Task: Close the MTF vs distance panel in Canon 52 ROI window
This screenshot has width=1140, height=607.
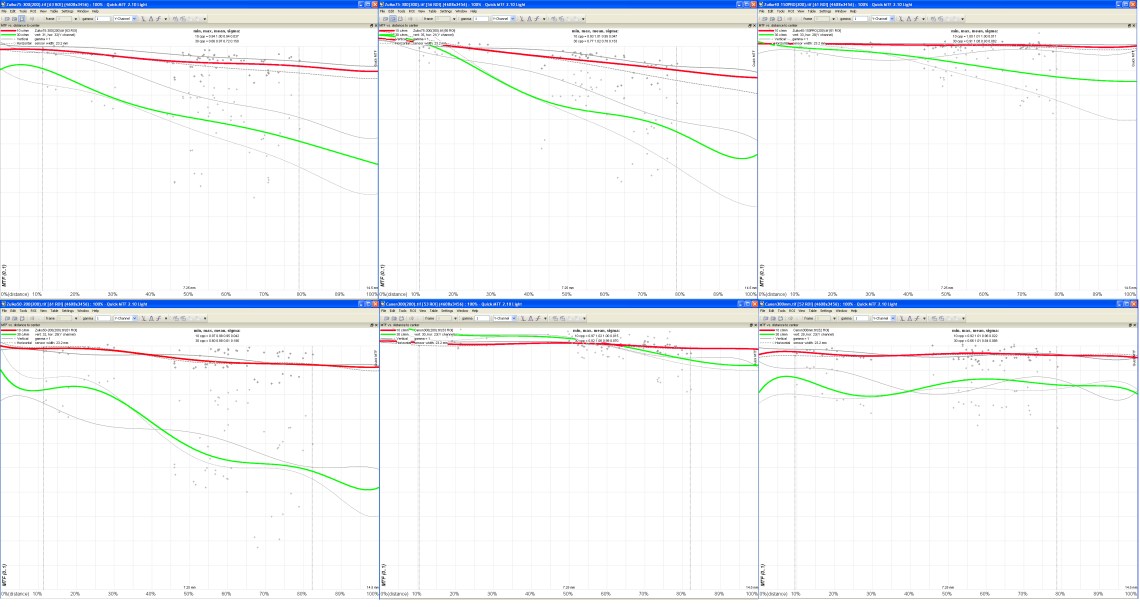Action: coord(1135,325)
